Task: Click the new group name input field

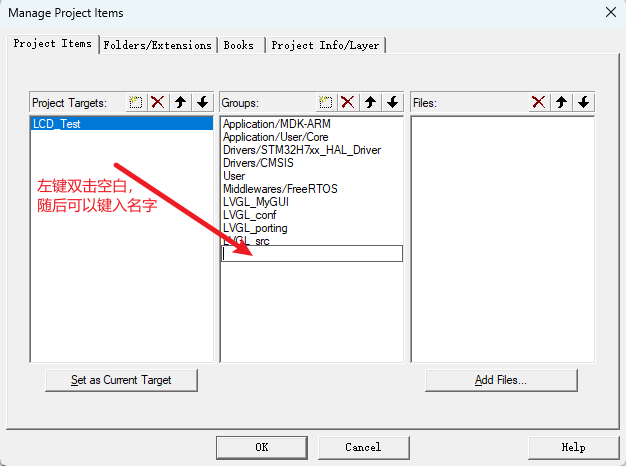Action: [x=312, y=254]
